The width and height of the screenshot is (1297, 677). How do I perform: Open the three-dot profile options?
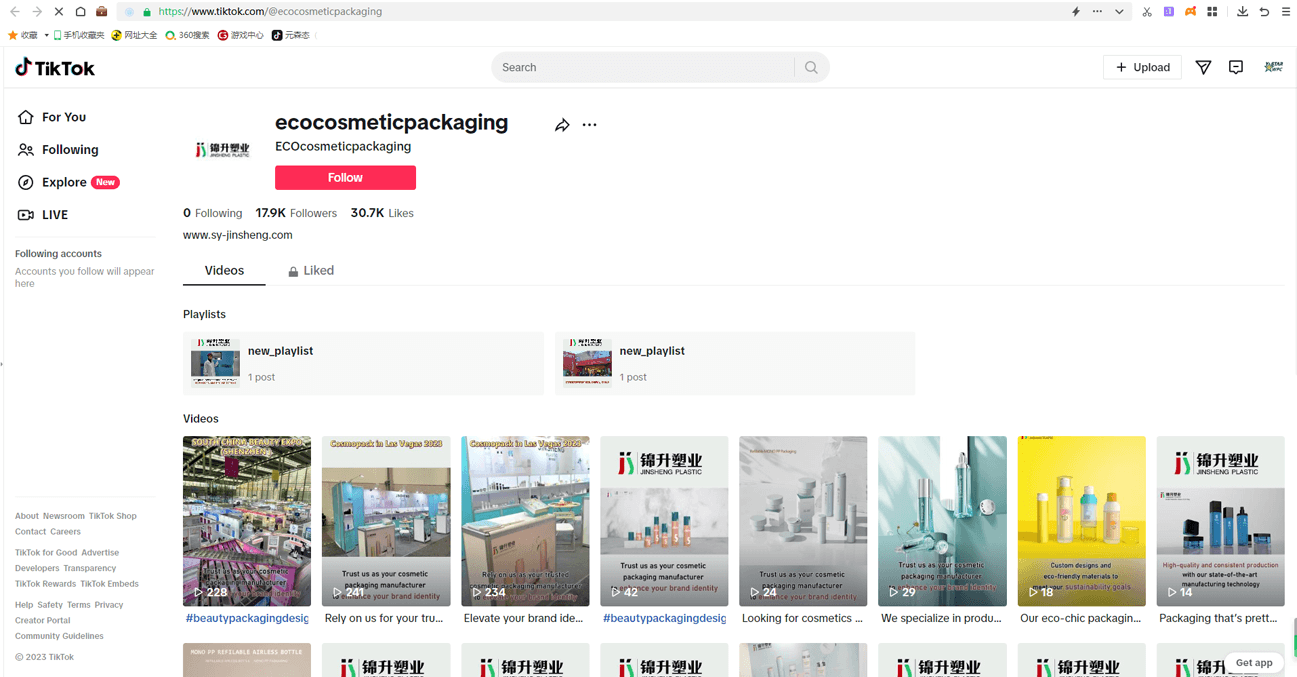click(x=589, y=125)
